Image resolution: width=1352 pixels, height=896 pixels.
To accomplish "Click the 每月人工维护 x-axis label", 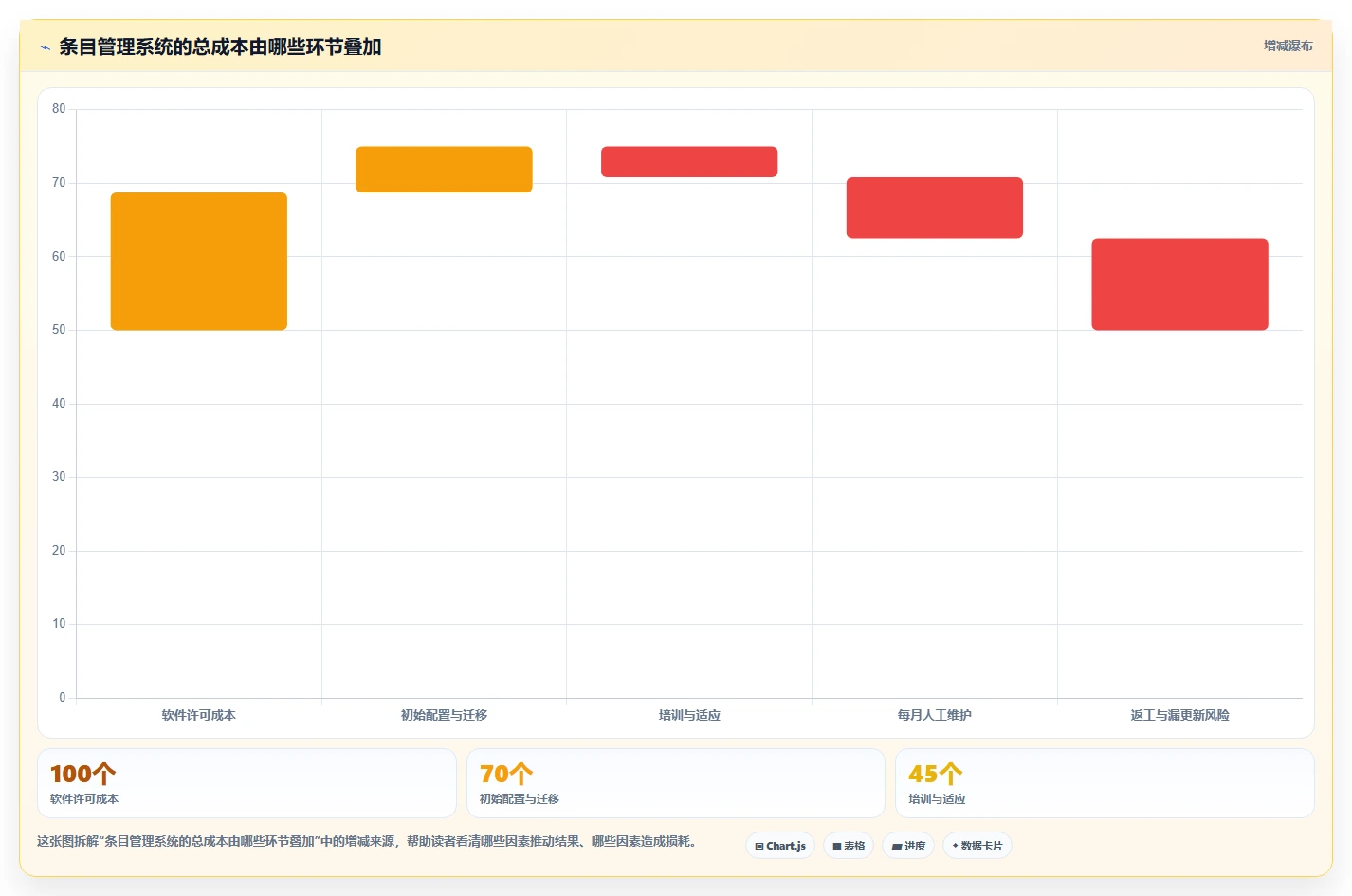I will point(935,716).
